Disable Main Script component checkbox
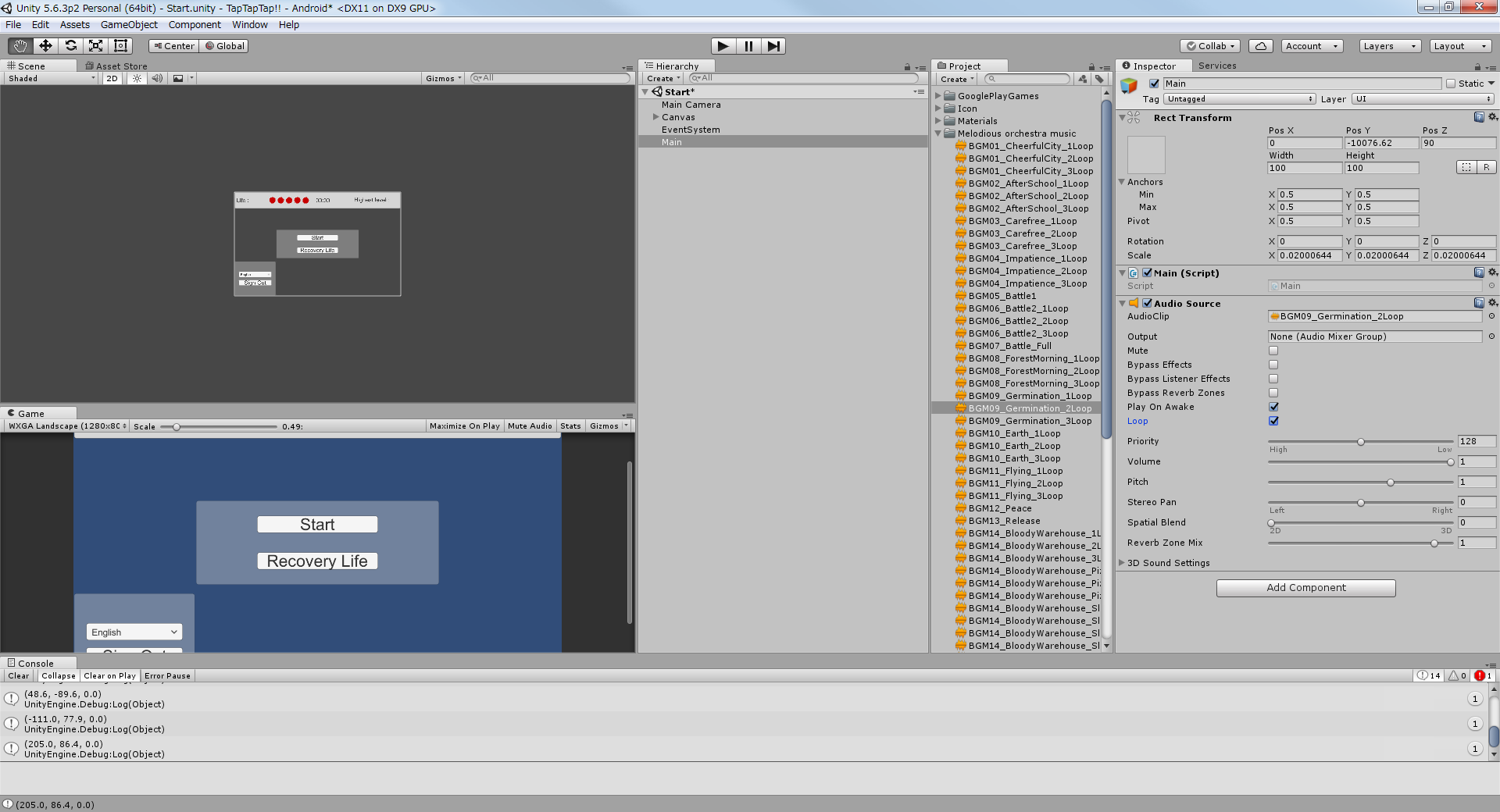 (x=1148, y=272)
